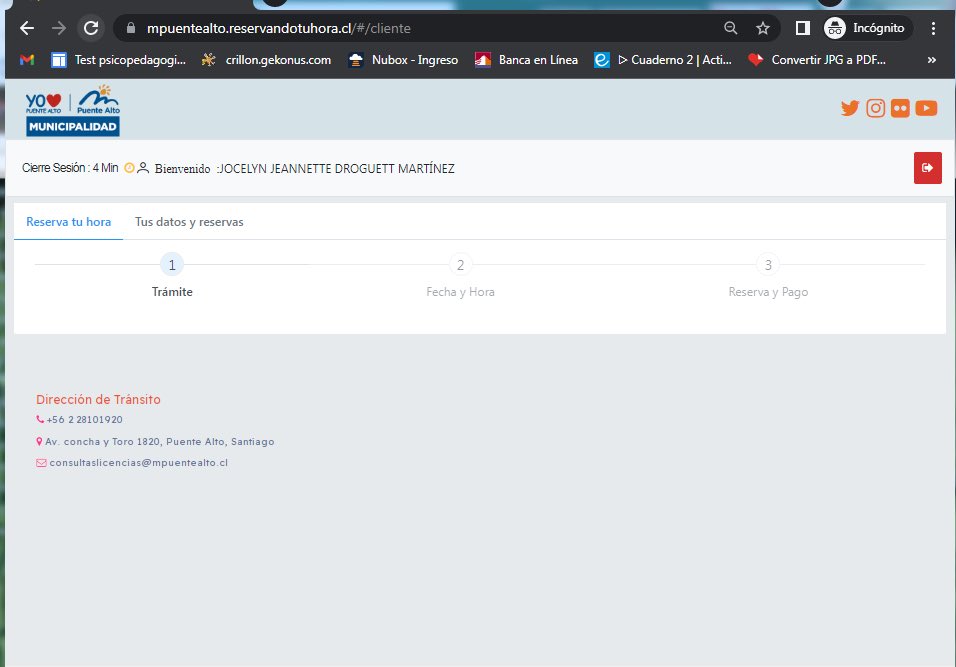Switch to Tus datos y reservas tab

pos(189,222)
